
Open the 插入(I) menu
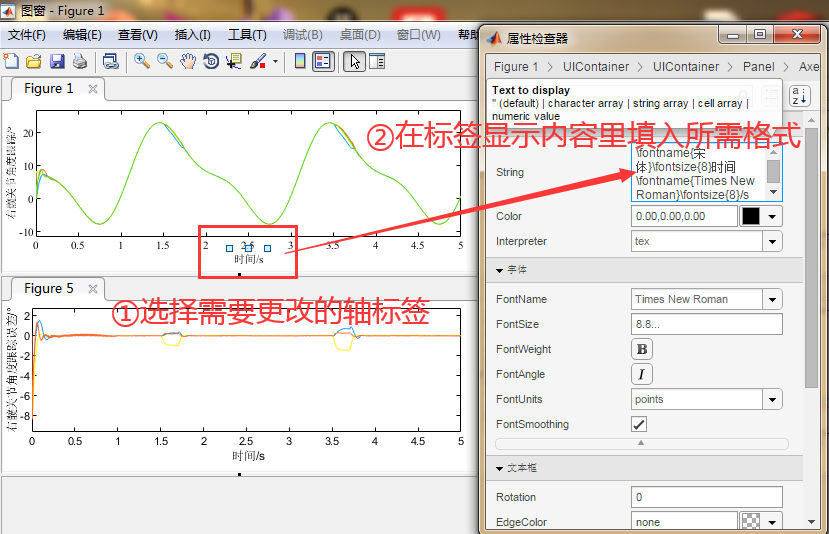coord(192,35)
